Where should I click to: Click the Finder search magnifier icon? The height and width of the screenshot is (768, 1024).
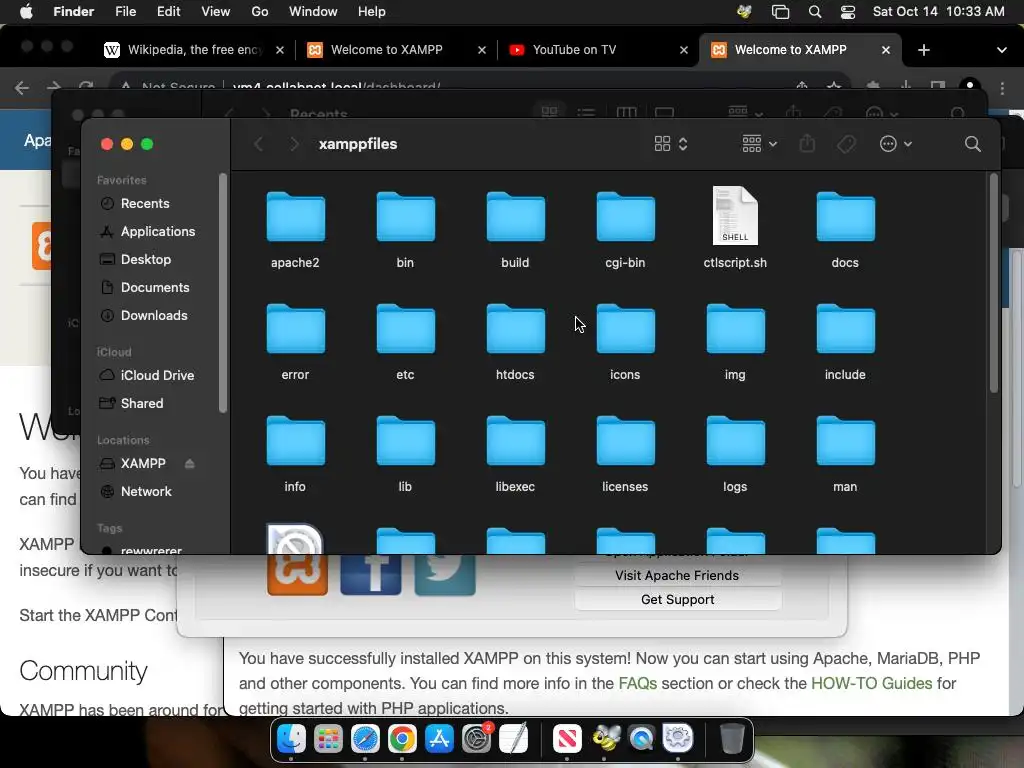coord(972,144)
